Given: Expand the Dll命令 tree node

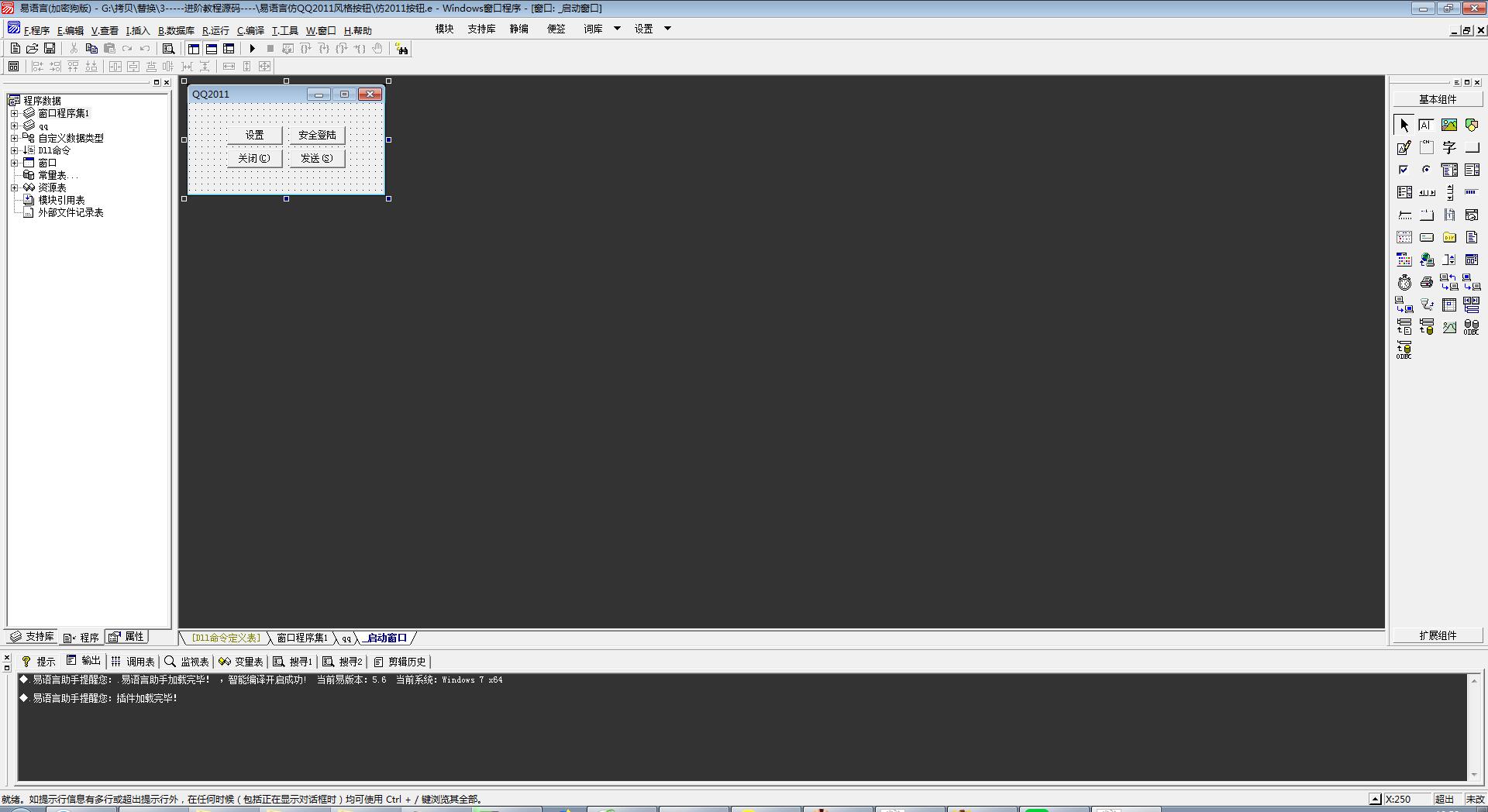Looking at the screenshot, I should tap(14, 150).
